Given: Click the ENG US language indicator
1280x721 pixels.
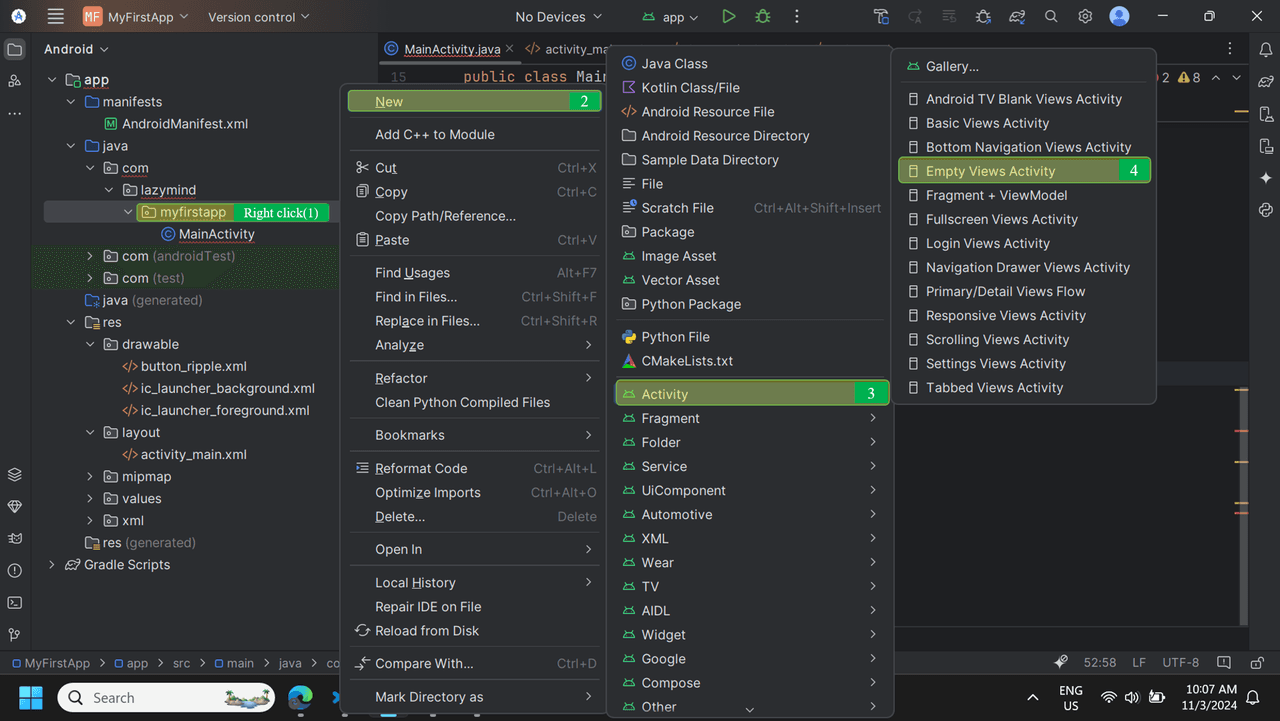Looking at the screenshot, I should (1071, 697).
